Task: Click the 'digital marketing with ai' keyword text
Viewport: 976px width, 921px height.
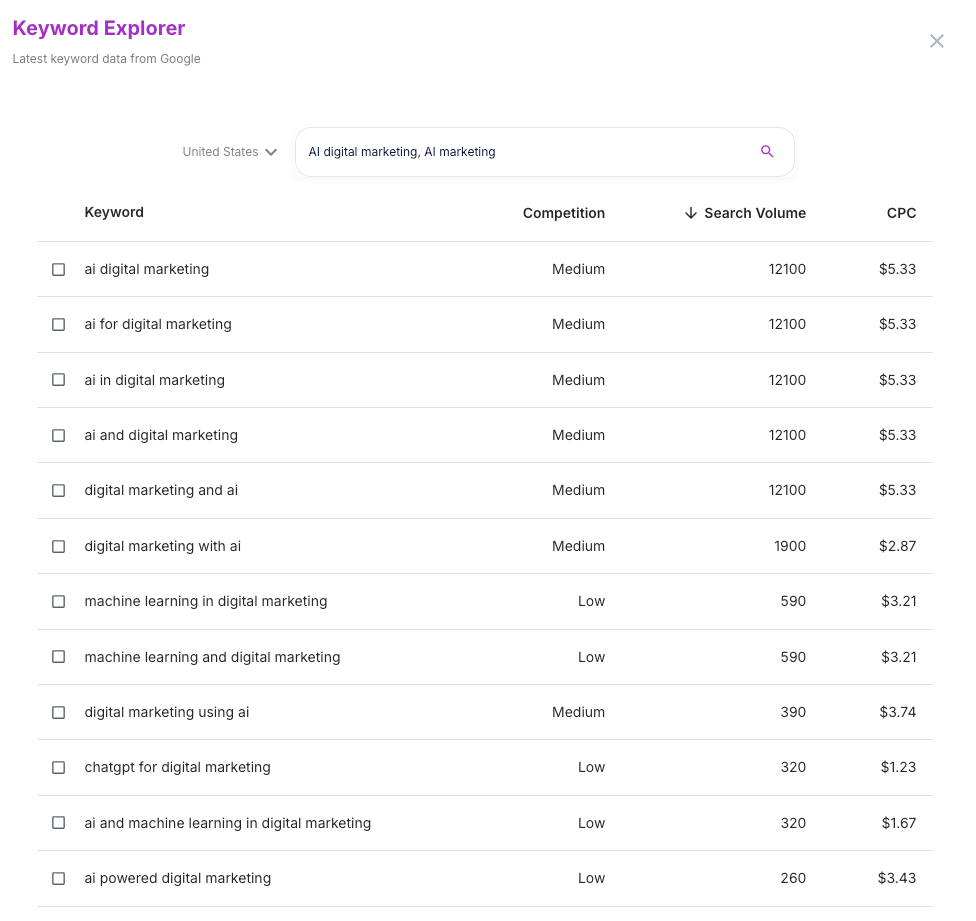Action: (x=162, y=546)
